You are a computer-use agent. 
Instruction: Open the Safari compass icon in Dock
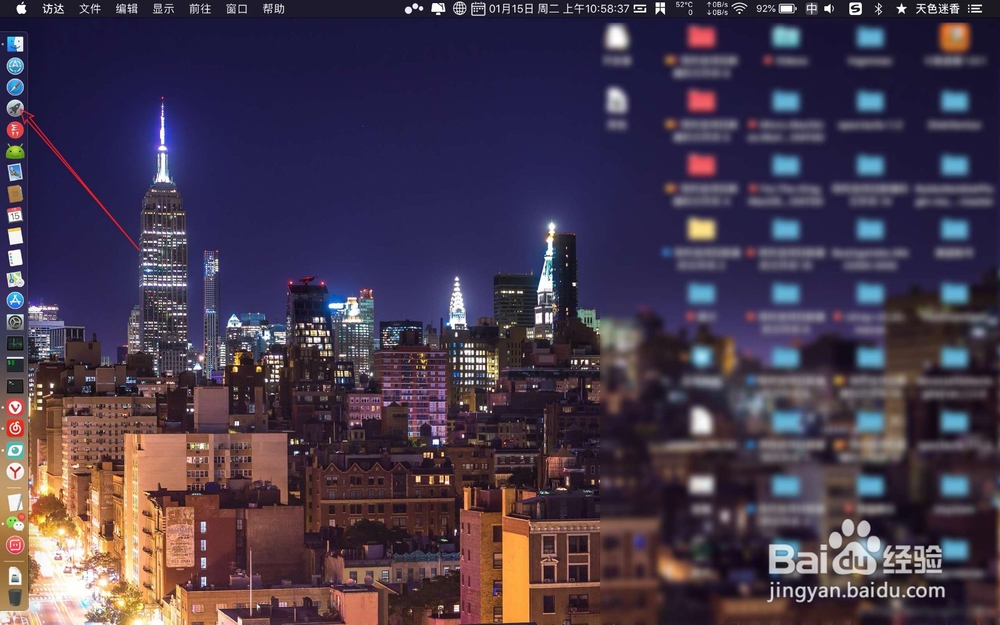15,87
